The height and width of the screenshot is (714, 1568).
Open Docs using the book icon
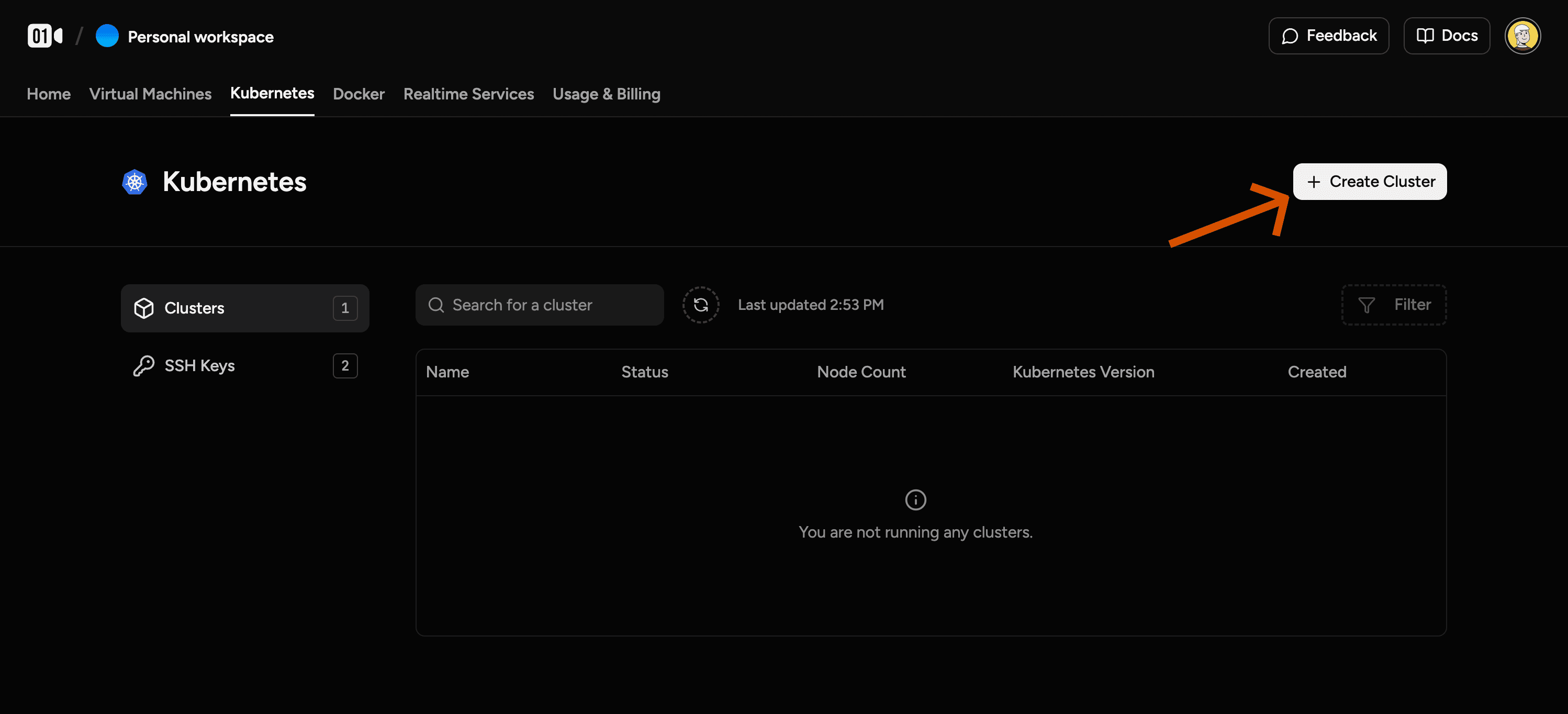click(x=1426, y=35)
